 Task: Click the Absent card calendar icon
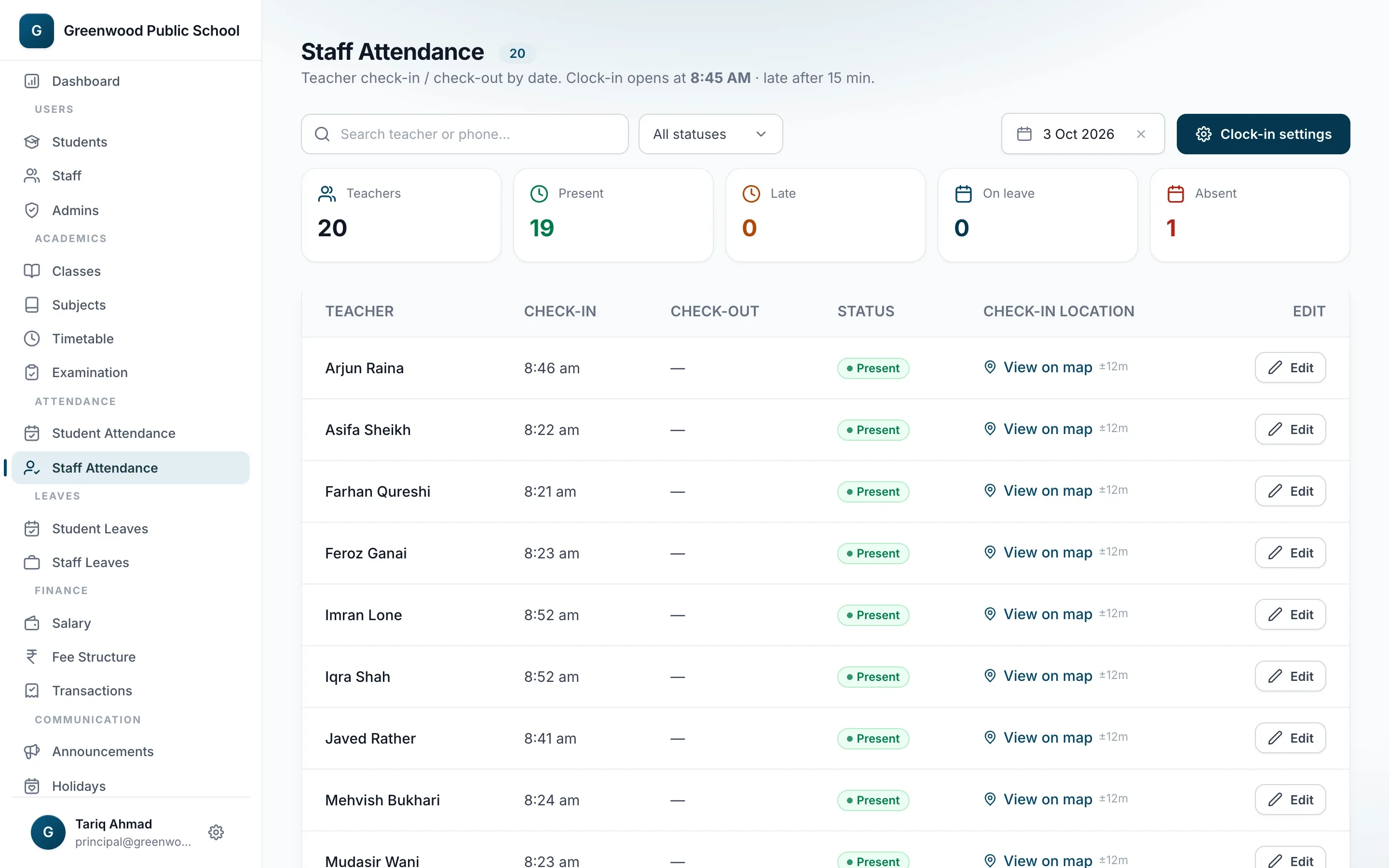(1176, 193)
